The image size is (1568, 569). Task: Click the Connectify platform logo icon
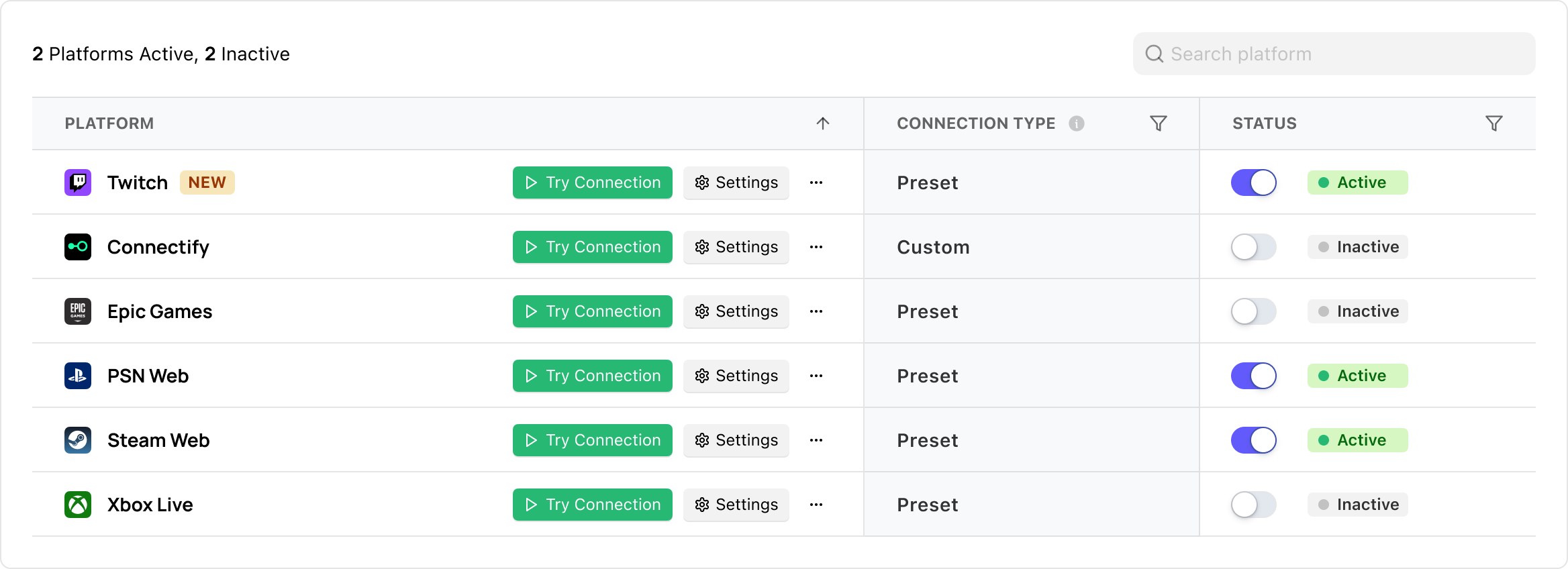coord(78,247)
